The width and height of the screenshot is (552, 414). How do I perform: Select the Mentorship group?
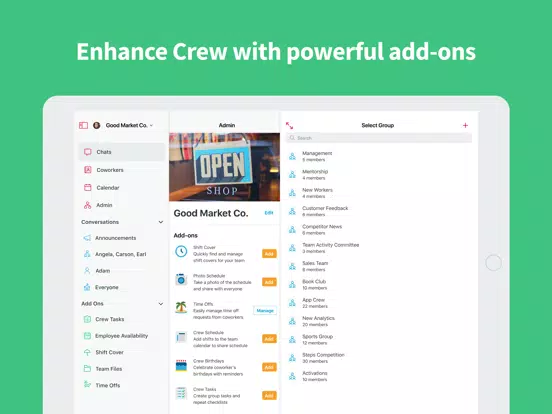379,175
